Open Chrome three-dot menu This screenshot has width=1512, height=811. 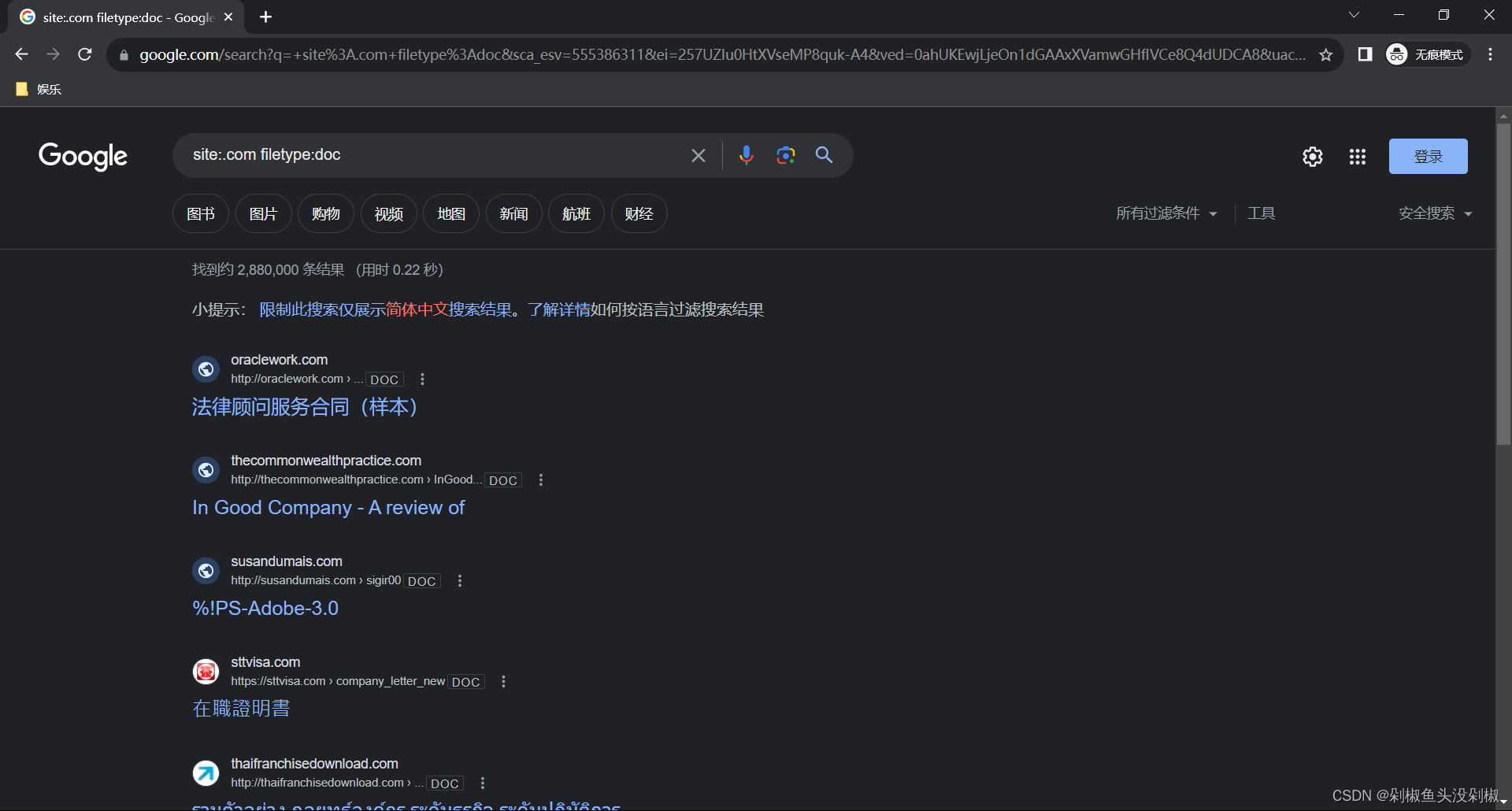(x=1490, y=54)
